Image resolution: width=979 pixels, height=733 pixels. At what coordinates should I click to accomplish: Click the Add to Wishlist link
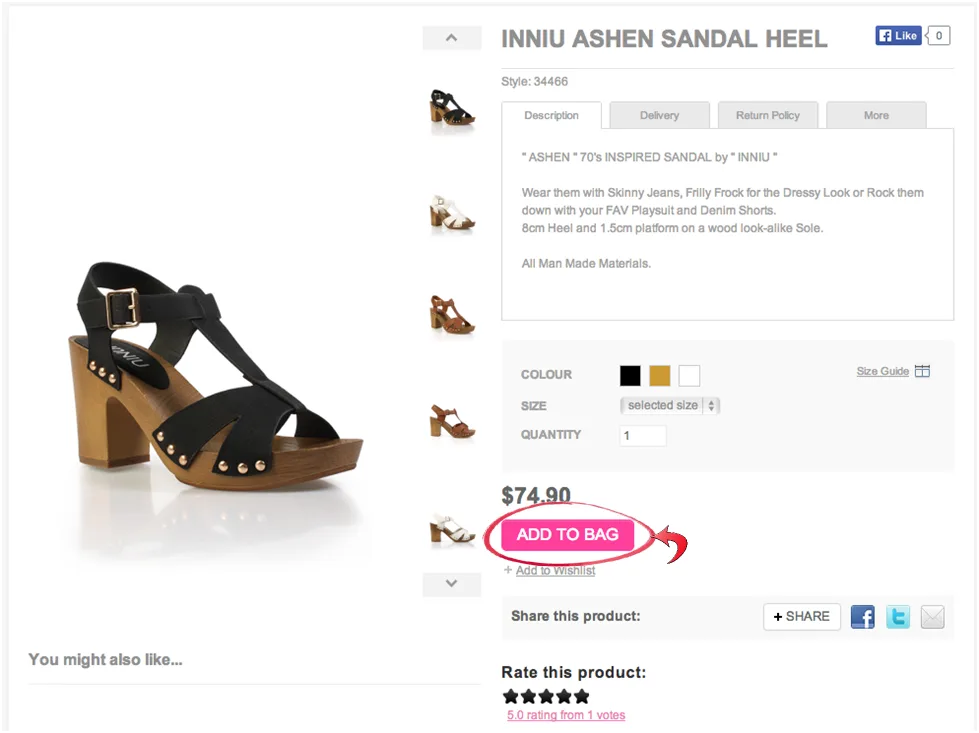(x=555, y=570)
